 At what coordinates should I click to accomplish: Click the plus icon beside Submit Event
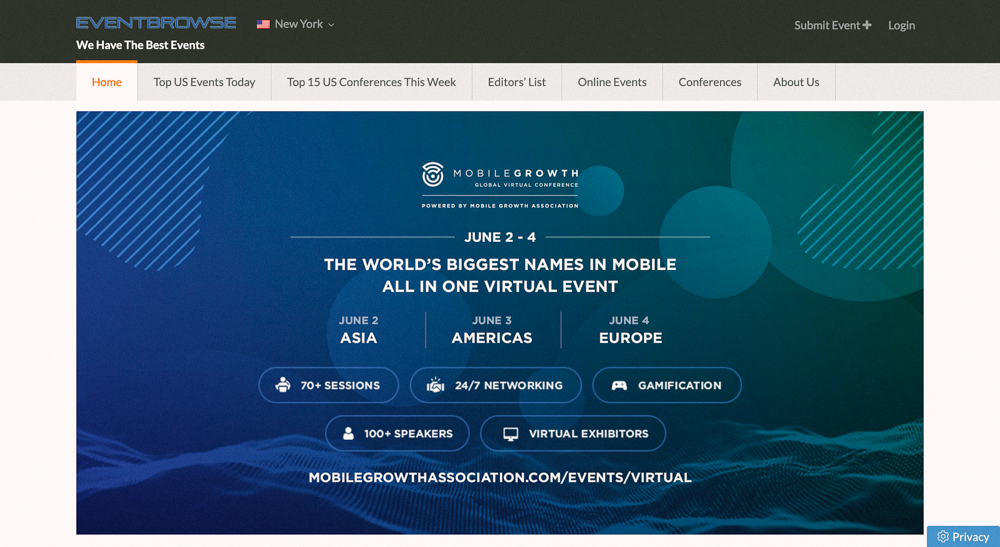point(867,25)
